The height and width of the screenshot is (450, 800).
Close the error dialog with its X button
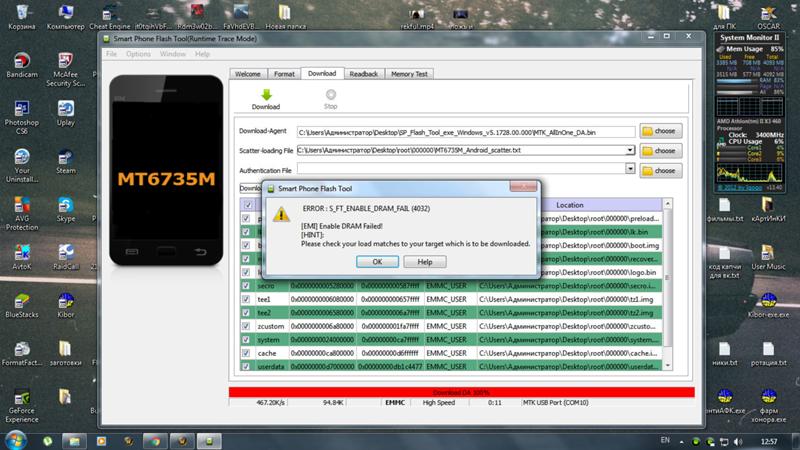tap(523, 187)
